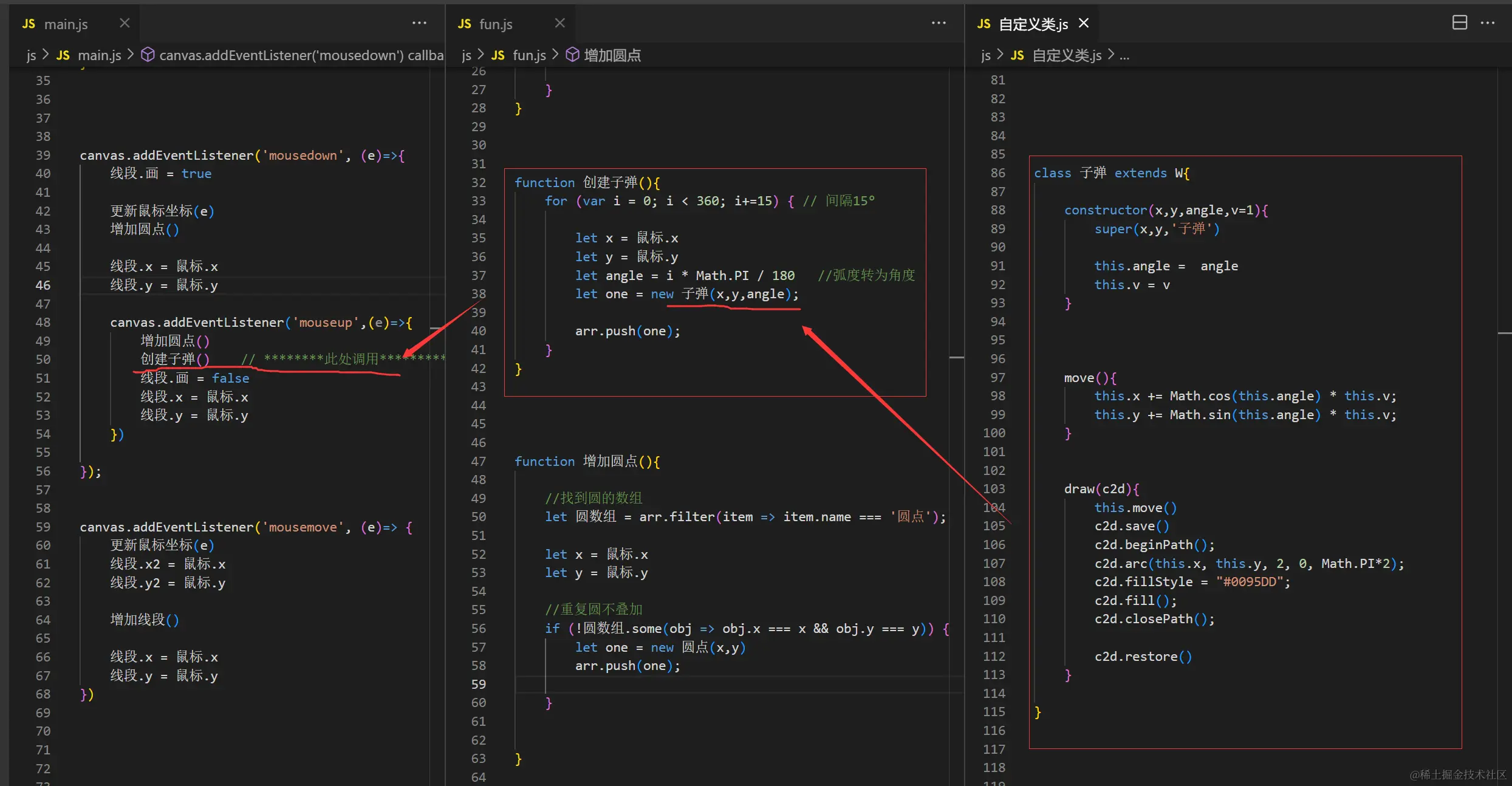
Task: Click the fun.js file breadcrumb
Action: 529,55
